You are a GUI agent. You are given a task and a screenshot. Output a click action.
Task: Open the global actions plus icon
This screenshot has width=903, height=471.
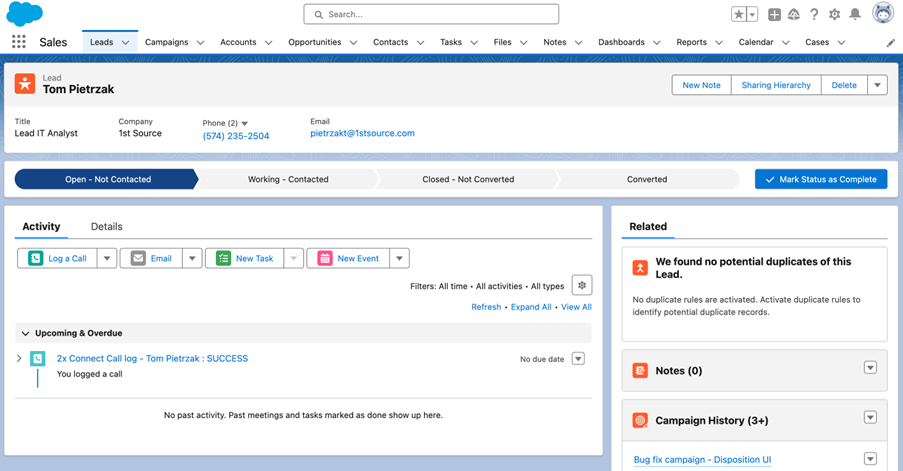pos(775,14)
